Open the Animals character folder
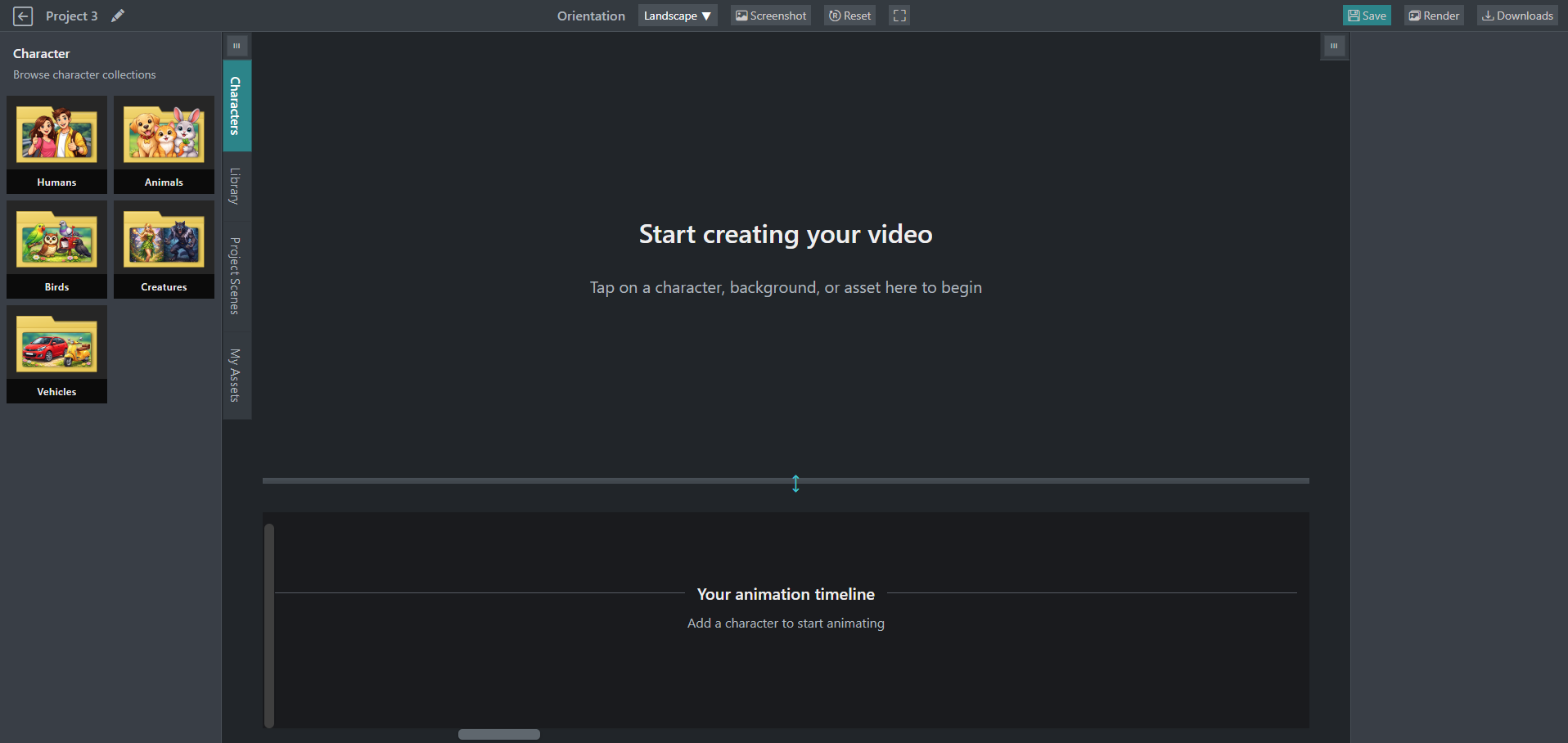The height and width of the screenshot is (743, 1568). [x=164, y=145]
